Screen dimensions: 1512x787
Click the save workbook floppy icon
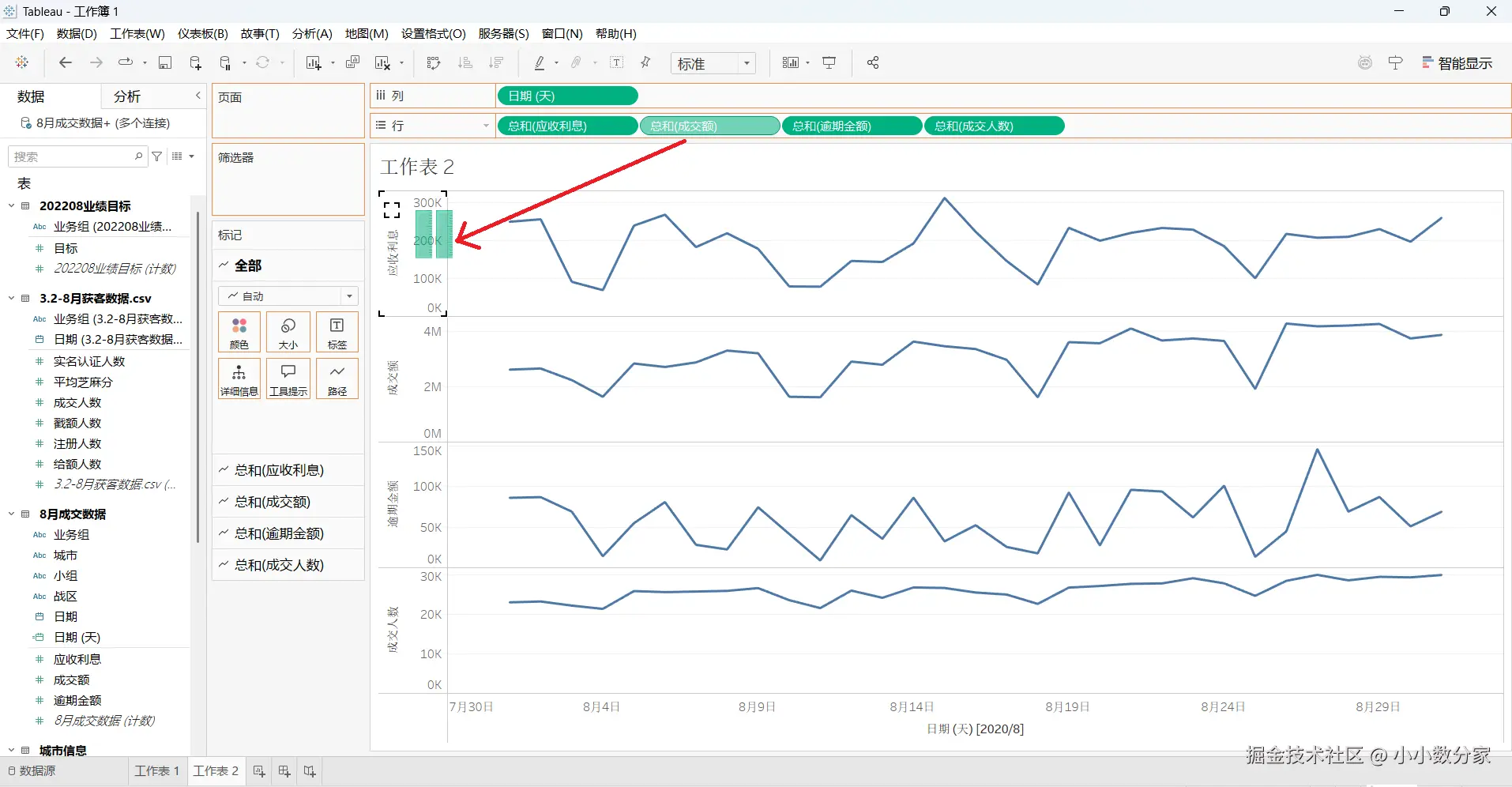click(x=165, y=62)
